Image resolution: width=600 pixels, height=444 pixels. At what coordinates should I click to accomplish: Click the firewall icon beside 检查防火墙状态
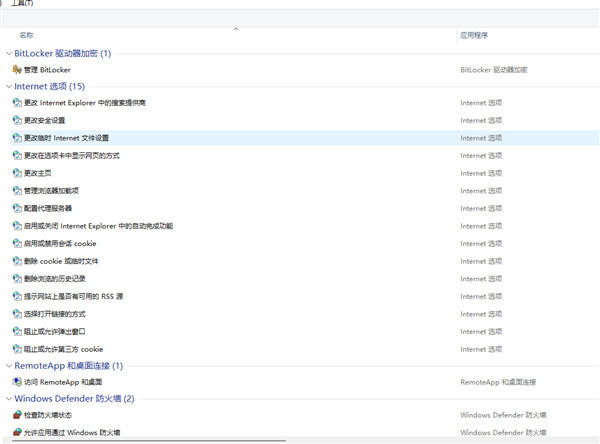(17, 415)
